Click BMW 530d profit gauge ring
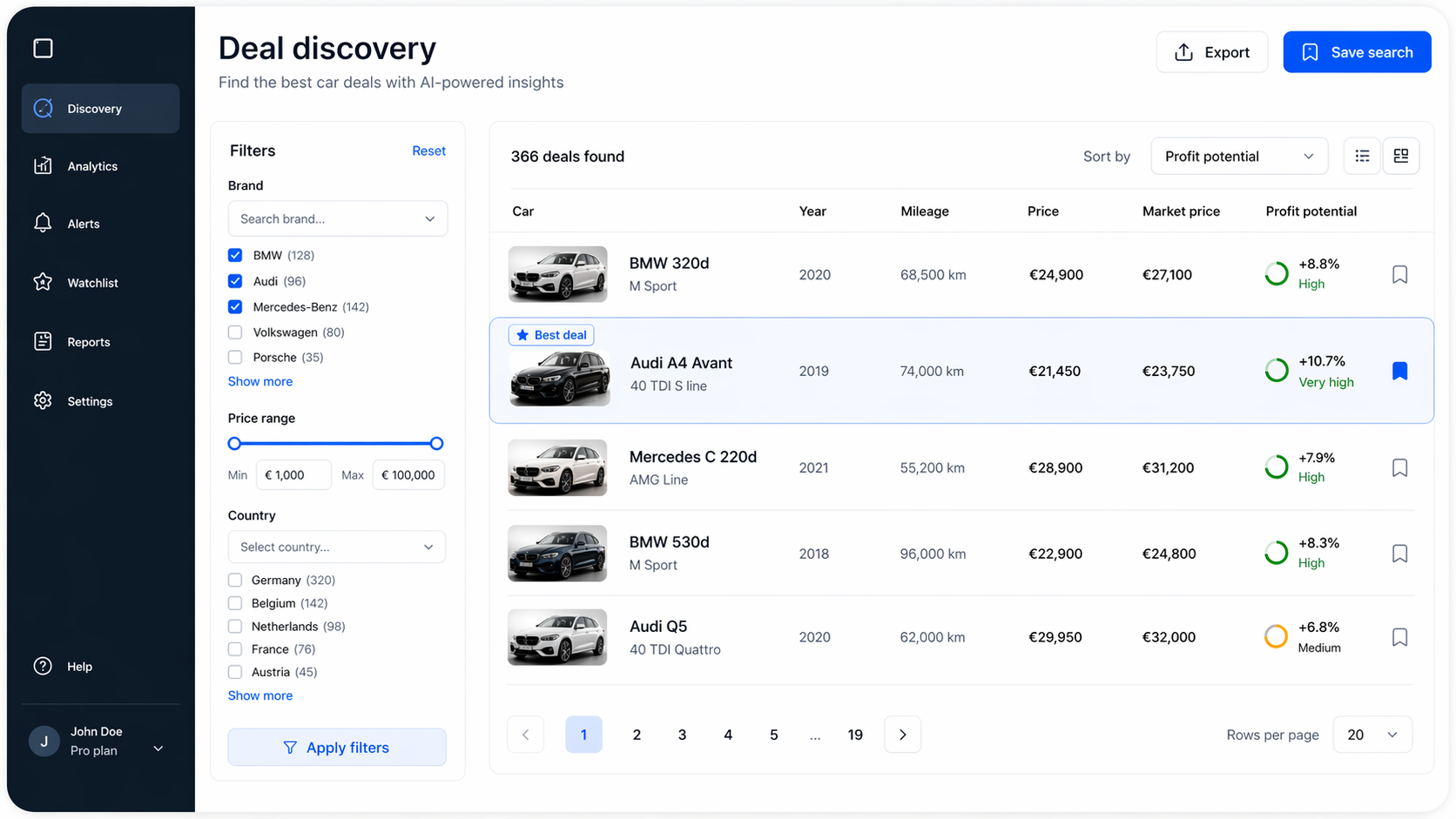 click(x=1277, y=554)
